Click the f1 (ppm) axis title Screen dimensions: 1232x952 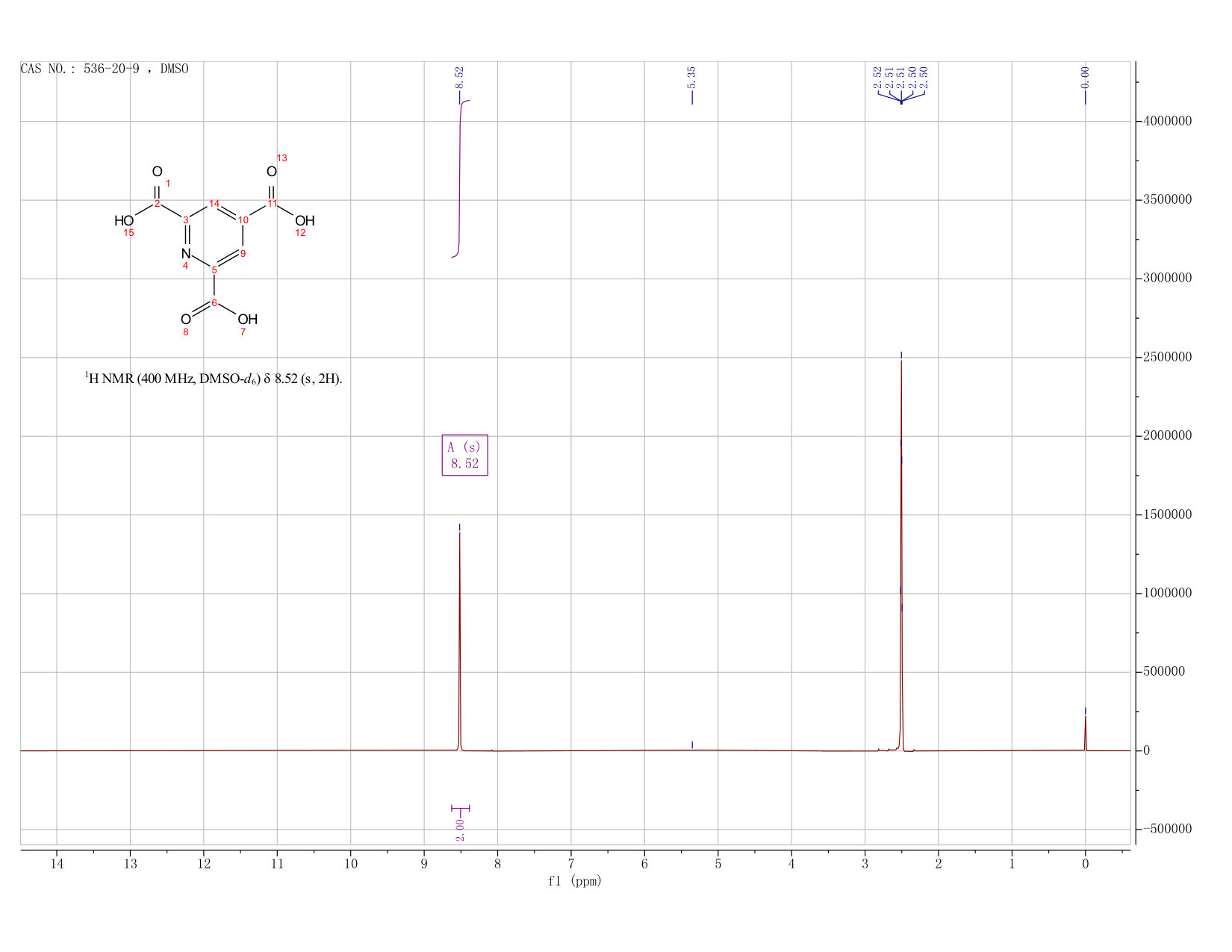point(575,881)
